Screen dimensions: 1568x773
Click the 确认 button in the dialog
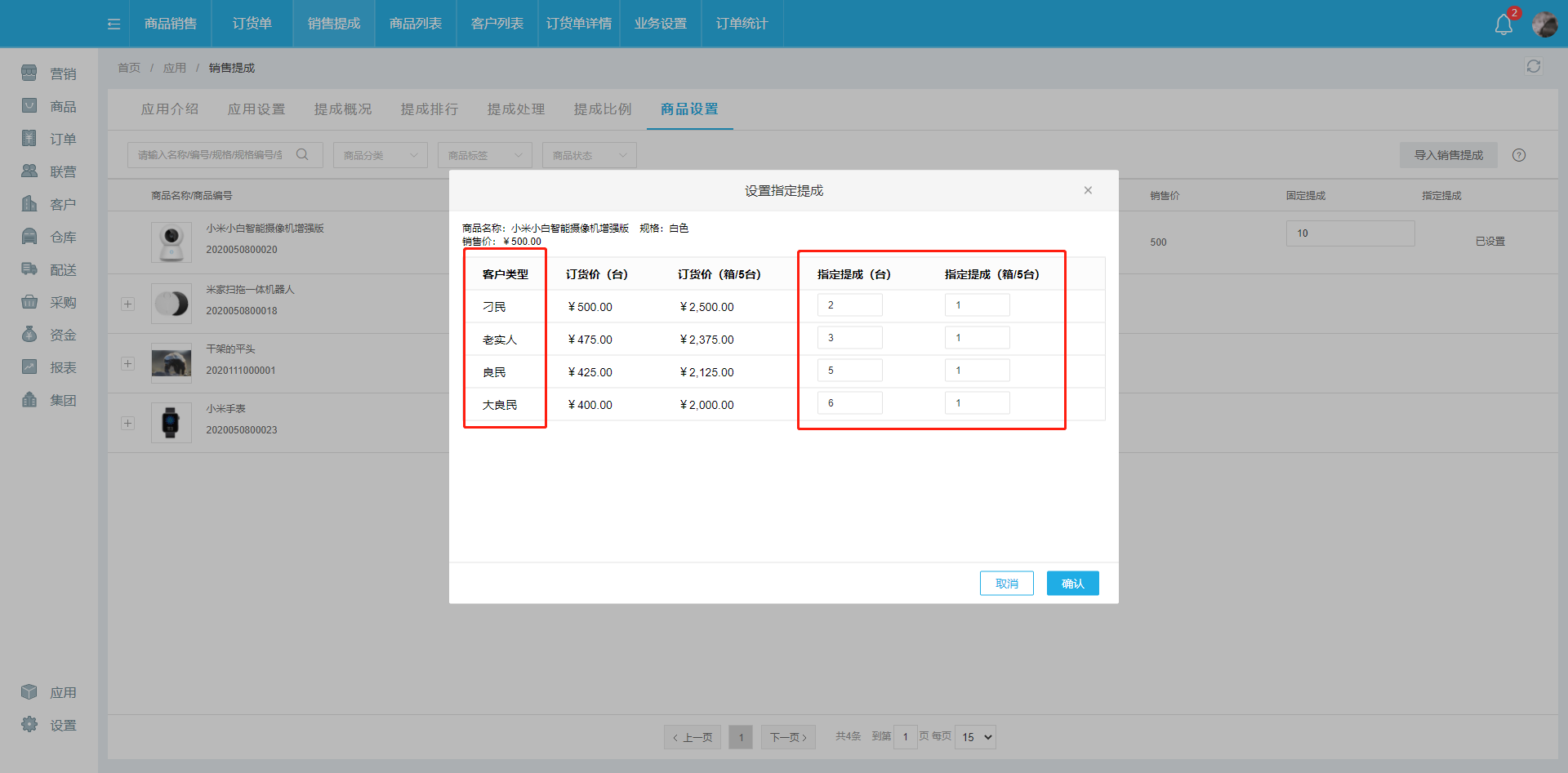pyautogui.click(x=1072, y=583)
